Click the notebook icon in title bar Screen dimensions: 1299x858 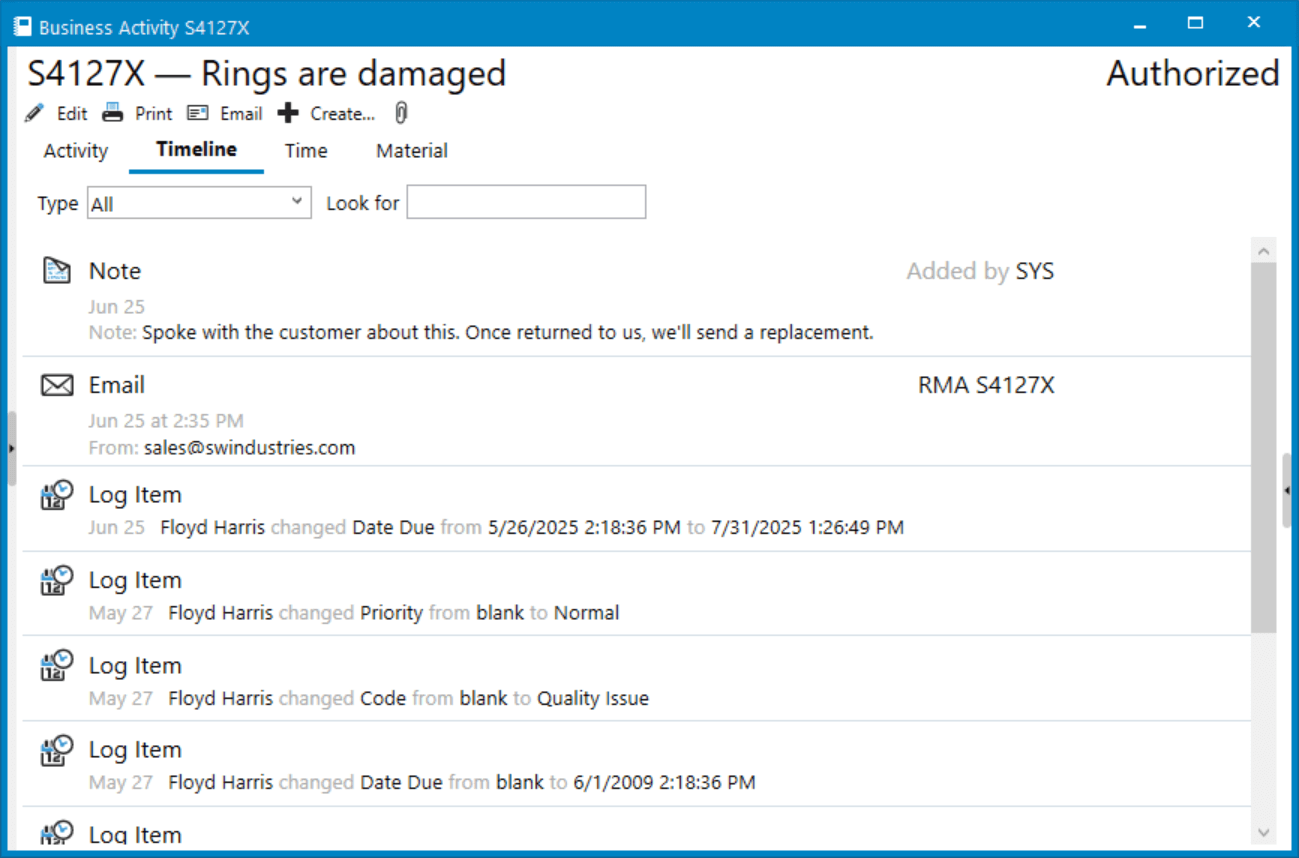tap(22, 26)
